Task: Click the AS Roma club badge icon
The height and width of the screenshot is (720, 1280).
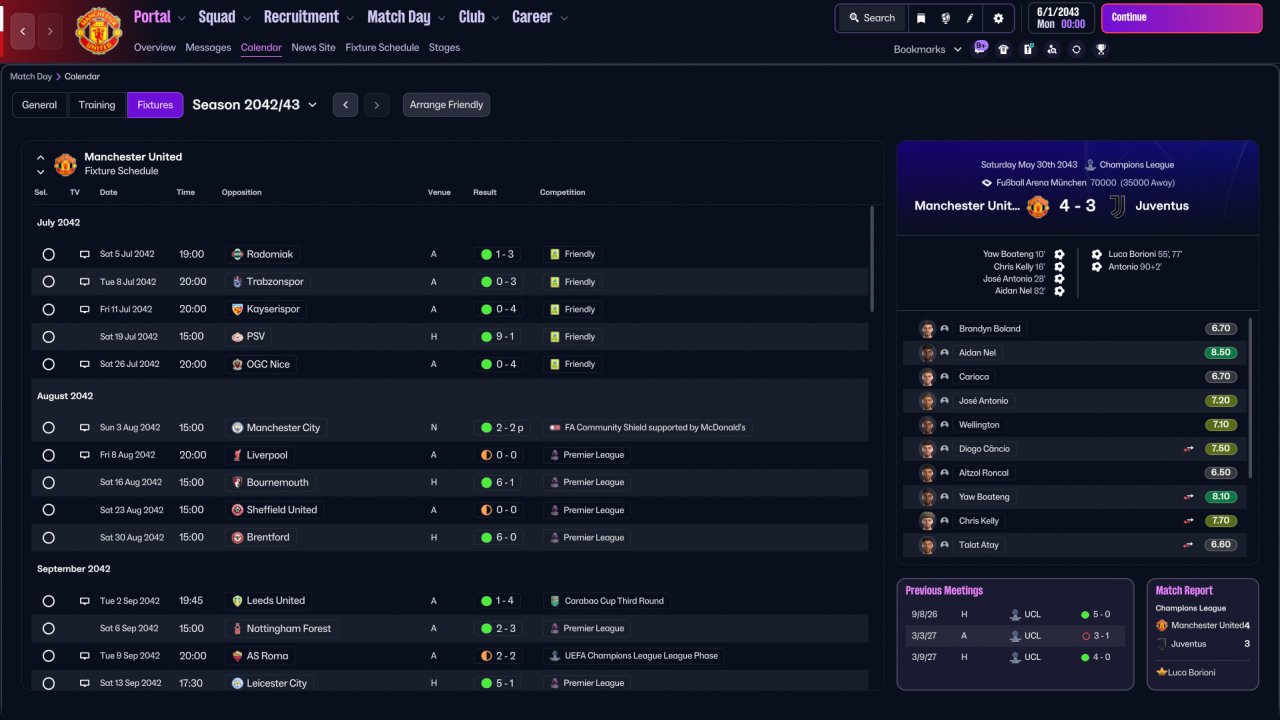Action: (x=237, y=656)
